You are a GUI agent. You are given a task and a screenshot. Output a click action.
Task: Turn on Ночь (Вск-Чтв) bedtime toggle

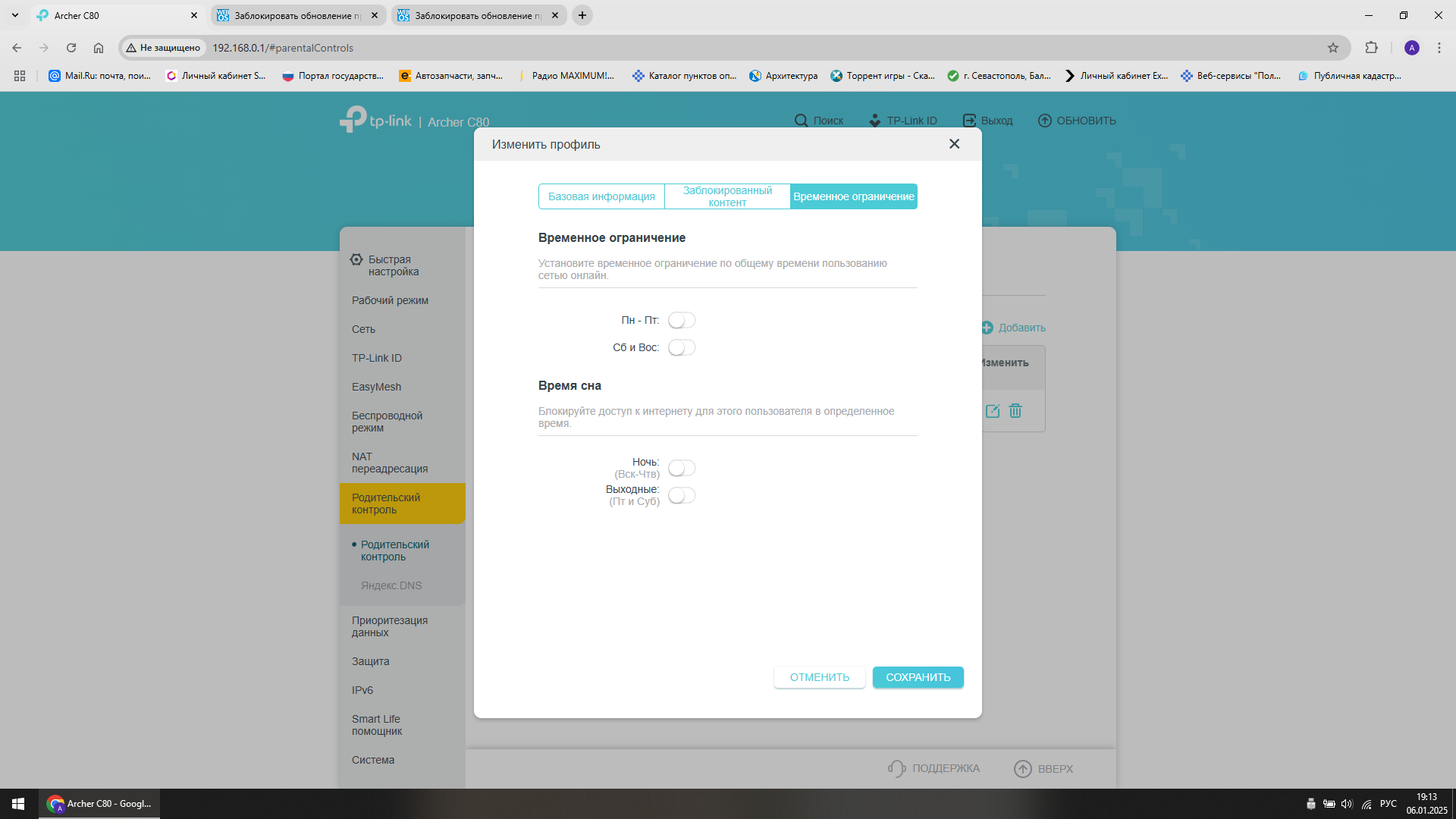681,468
